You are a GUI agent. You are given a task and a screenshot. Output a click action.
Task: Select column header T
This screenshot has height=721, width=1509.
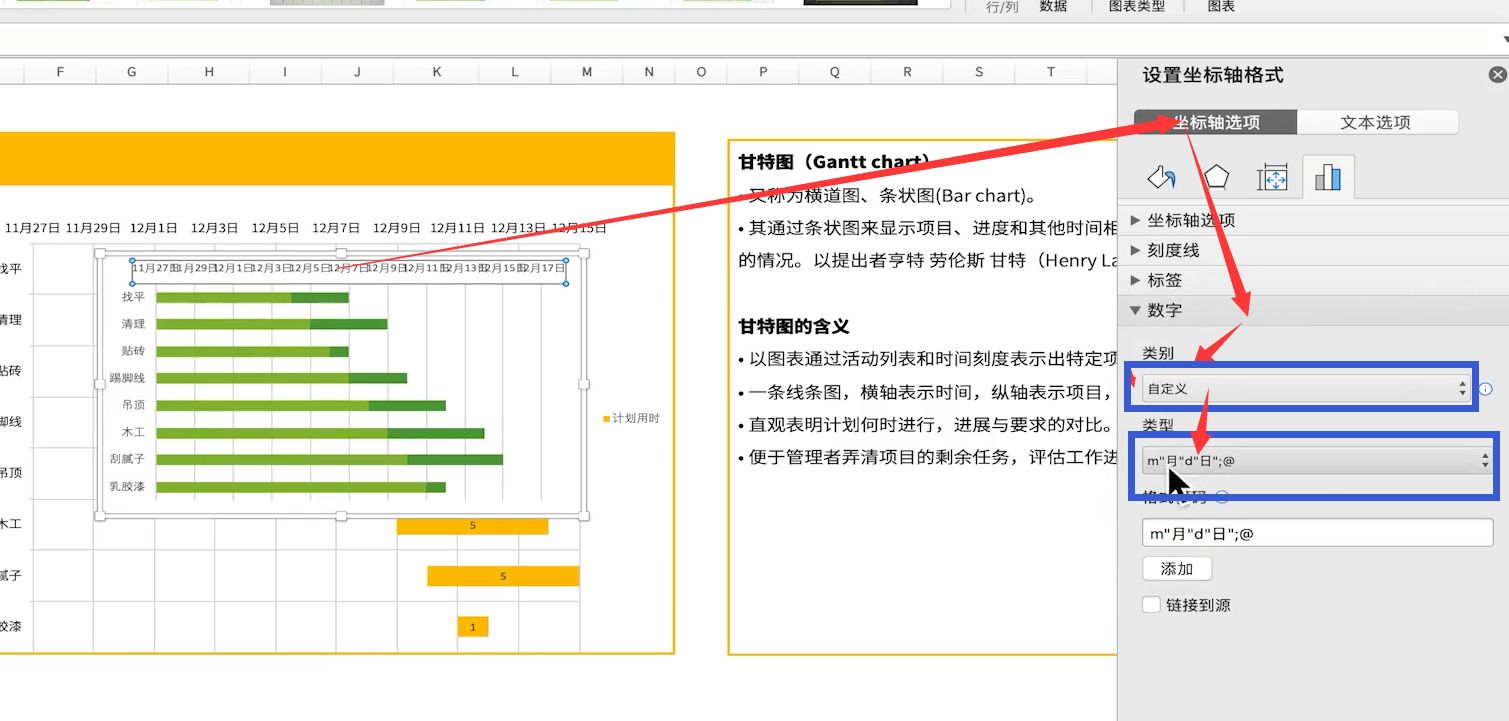tap(1051, 72)
